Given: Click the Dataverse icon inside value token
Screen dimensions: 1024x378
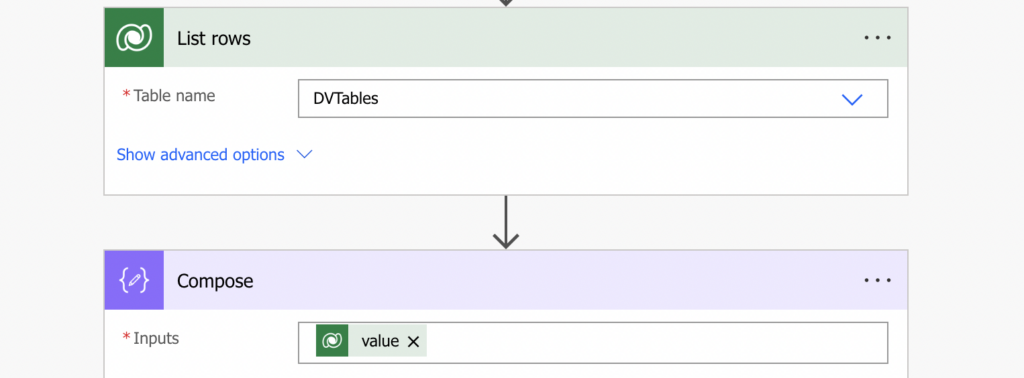Looking at the screenshot, I should click(332, 341).
